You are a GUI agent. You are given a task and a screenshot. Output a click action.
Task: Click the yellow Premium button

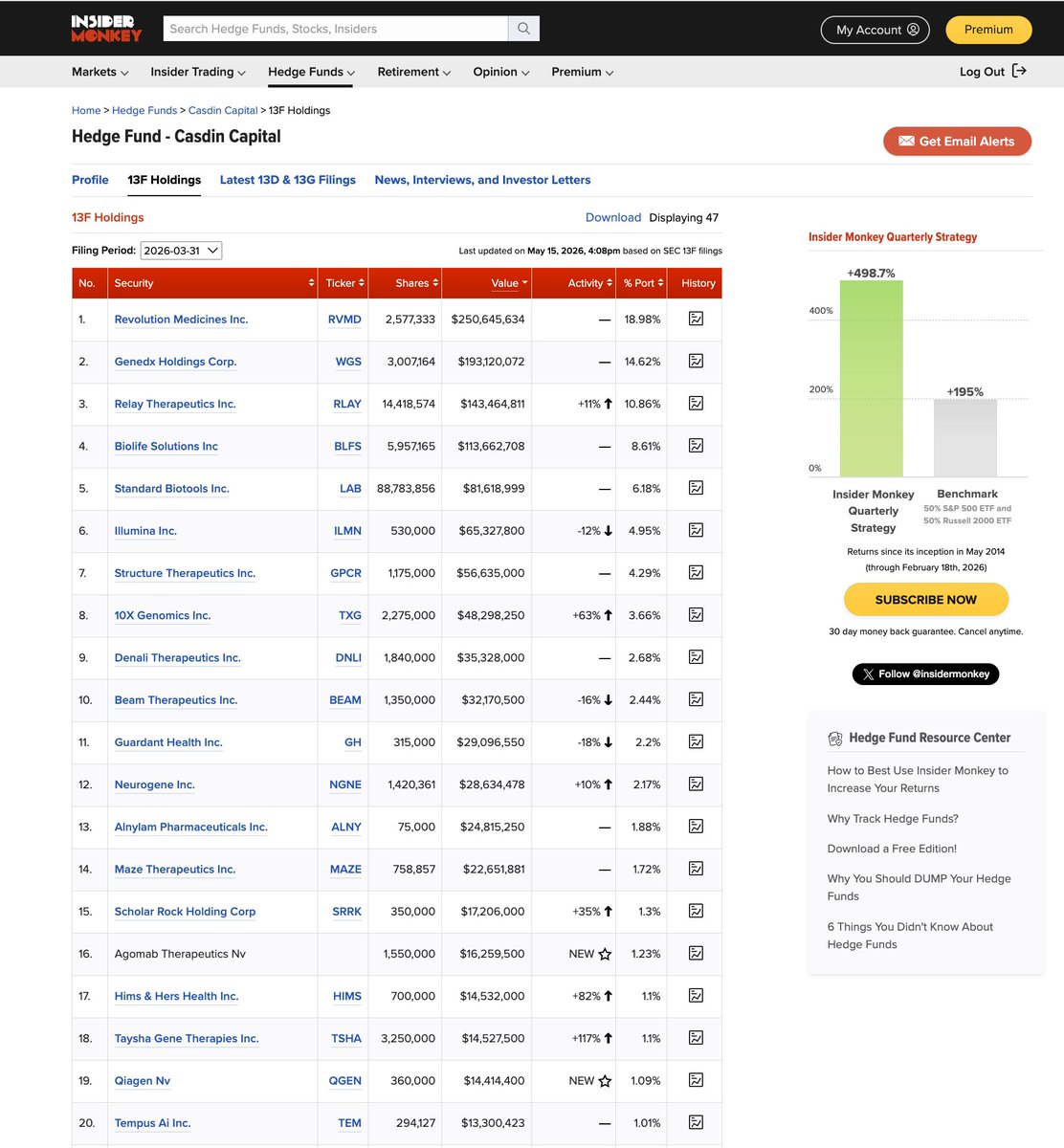[988, 30]
